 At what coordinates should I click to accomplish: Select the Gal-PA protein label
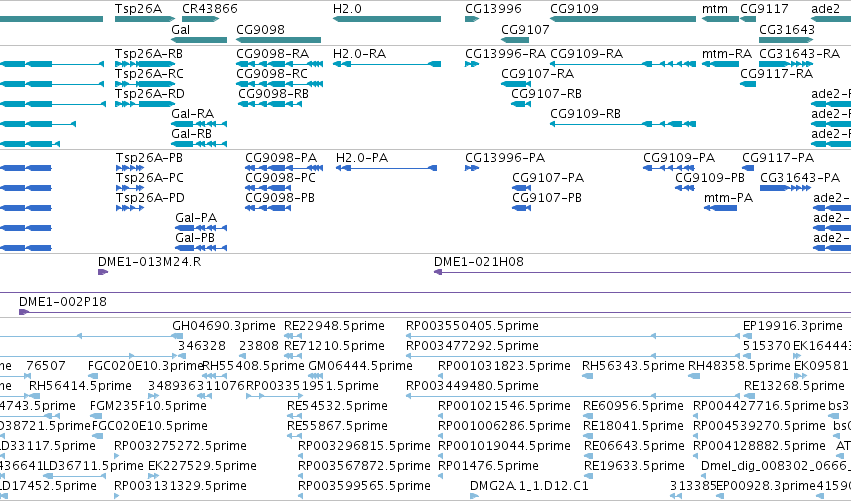click(196, 218)
